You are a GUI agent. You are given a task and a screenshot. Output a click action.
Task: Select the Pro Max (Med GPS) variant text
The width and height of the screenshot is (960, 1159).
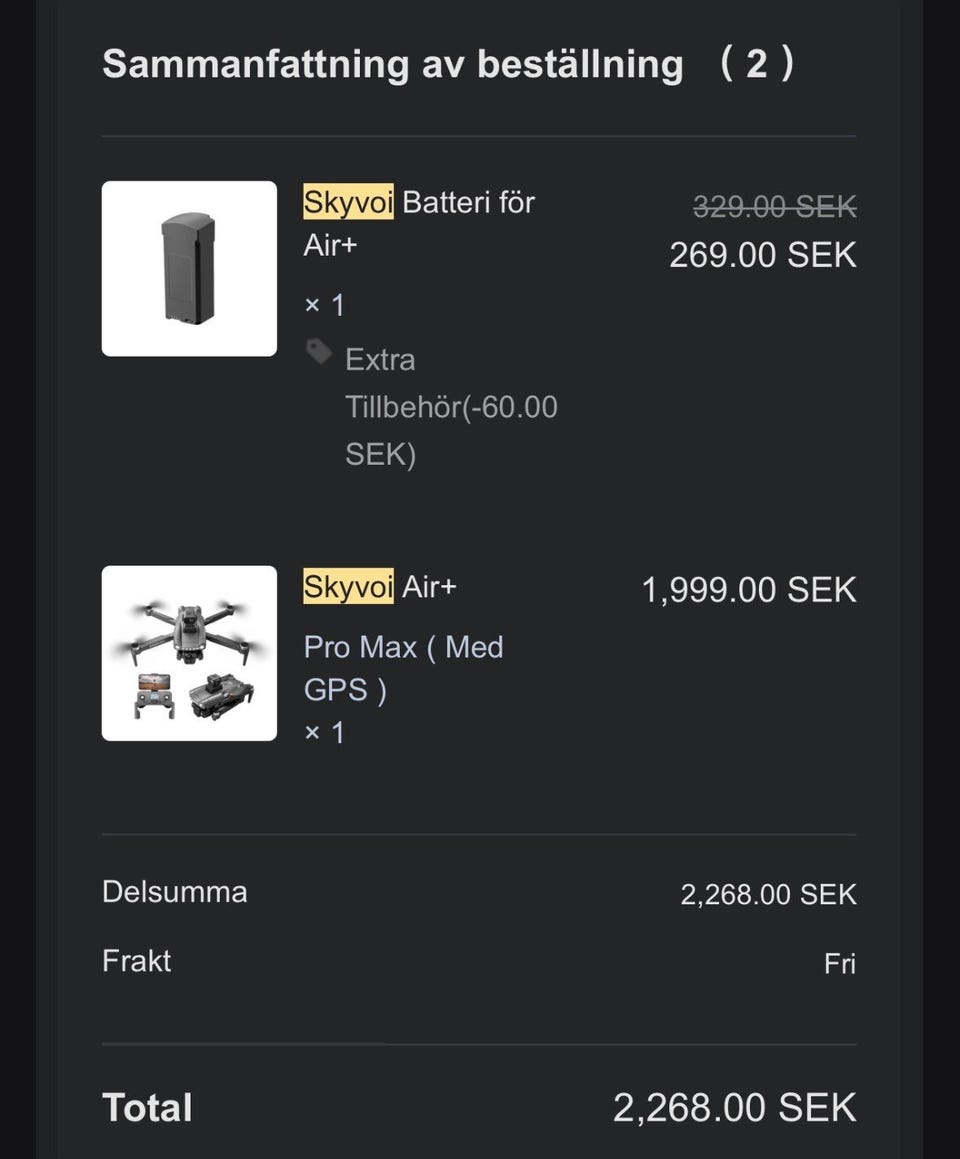tap(403, 668)
